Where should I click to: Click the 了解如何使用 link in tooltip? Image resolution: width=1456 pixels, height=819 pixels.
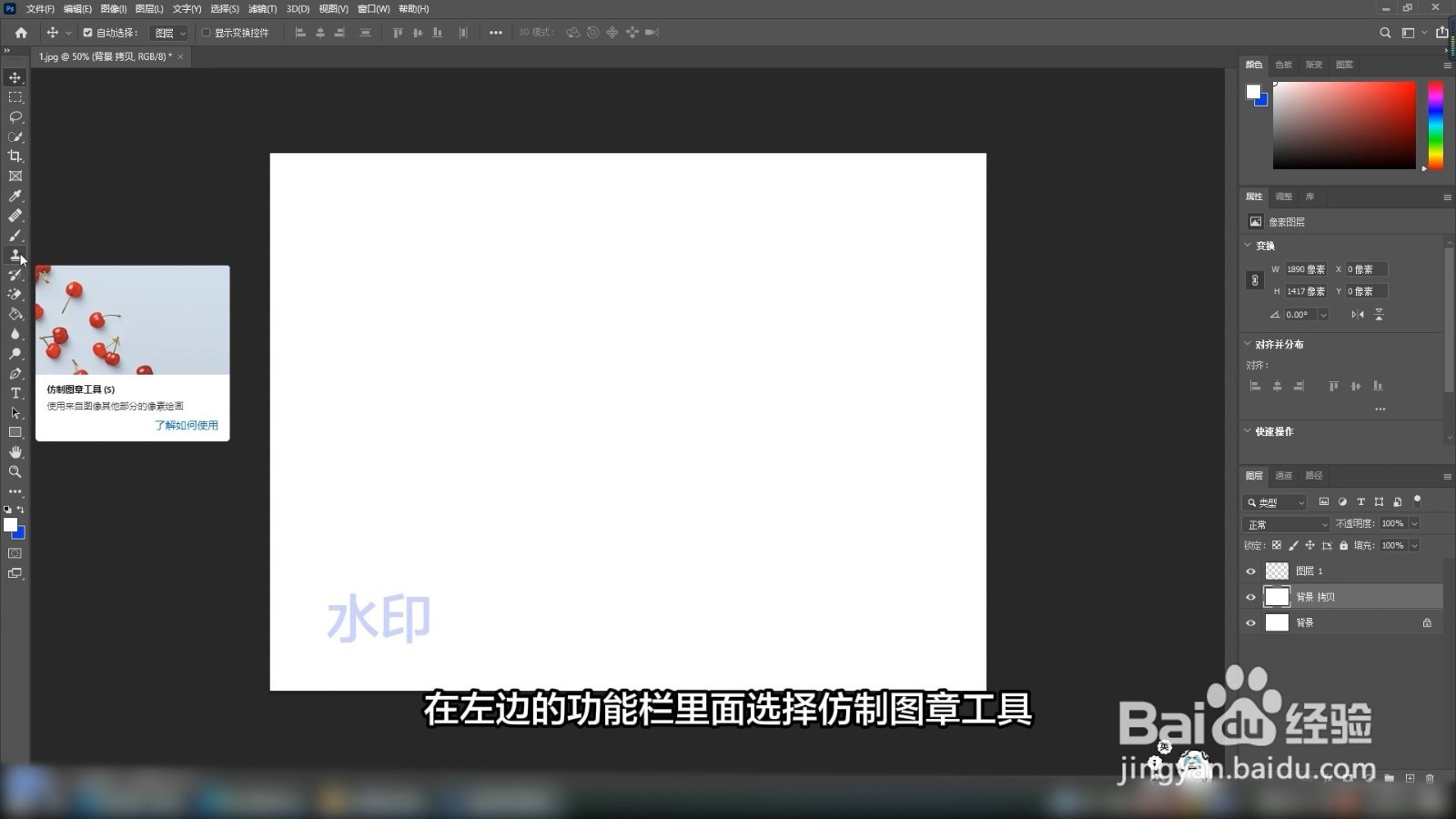pyautogui.click(x=186, y=424)
